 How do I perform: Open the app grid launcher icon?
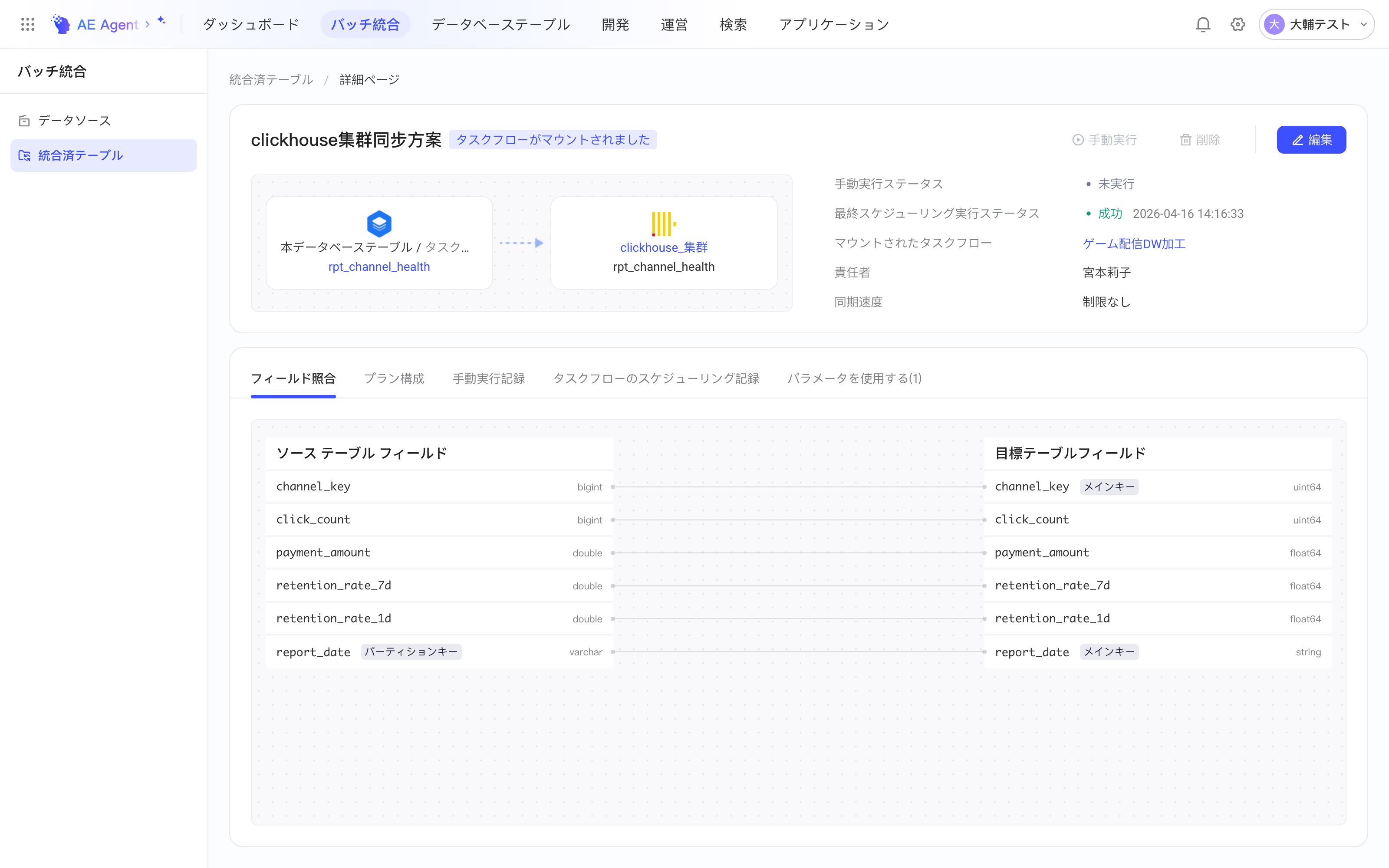click(27, 24)
